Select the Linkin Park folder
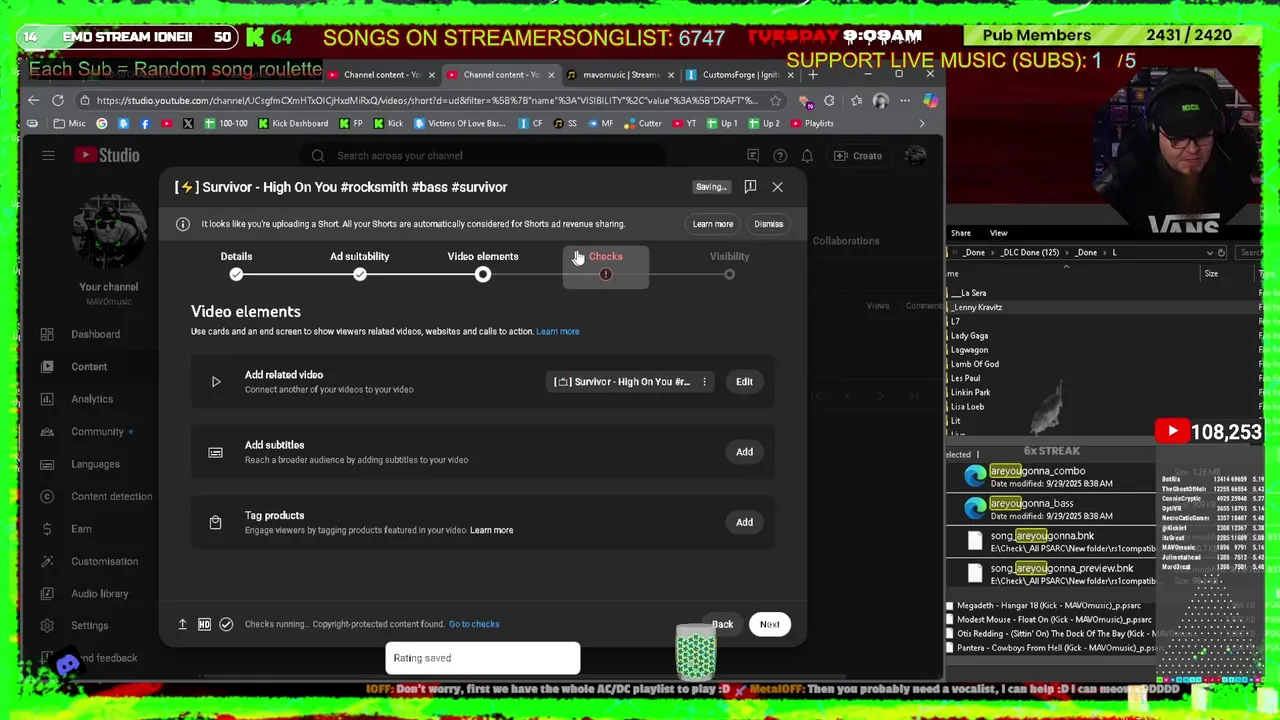Viewport: 1280px width, 720px height. click(x=970, y=392)
